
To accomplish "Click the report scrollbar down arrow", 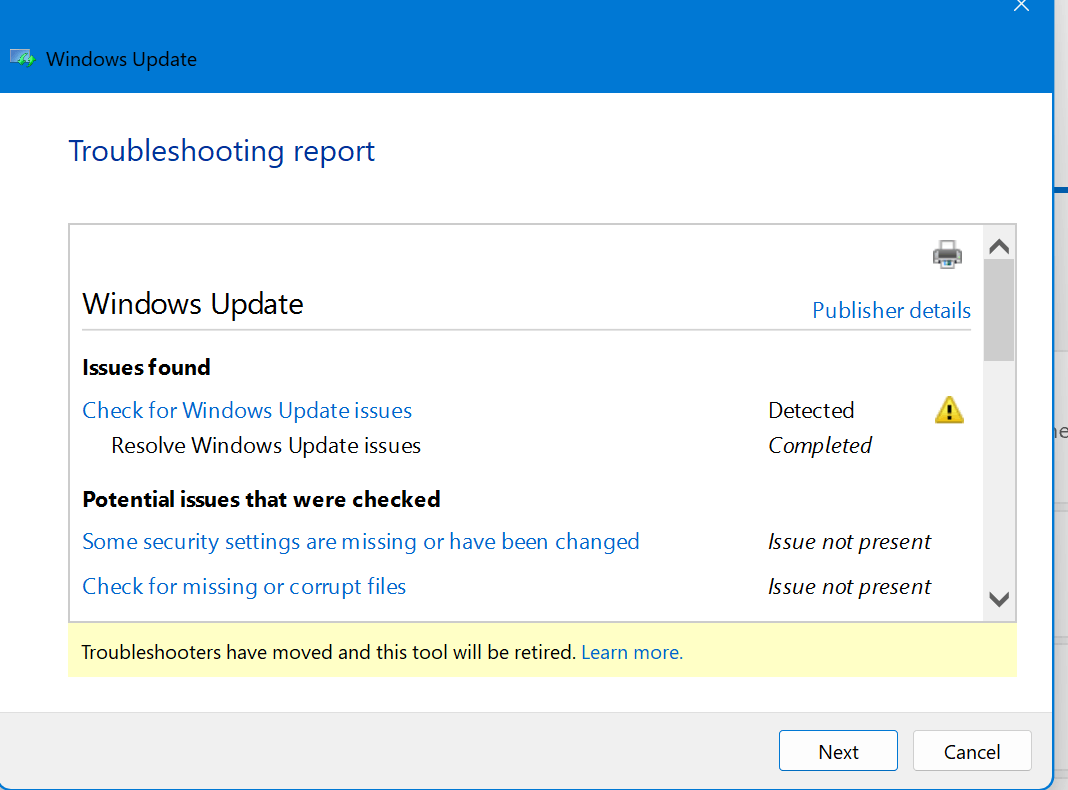I will click(999, 599).
